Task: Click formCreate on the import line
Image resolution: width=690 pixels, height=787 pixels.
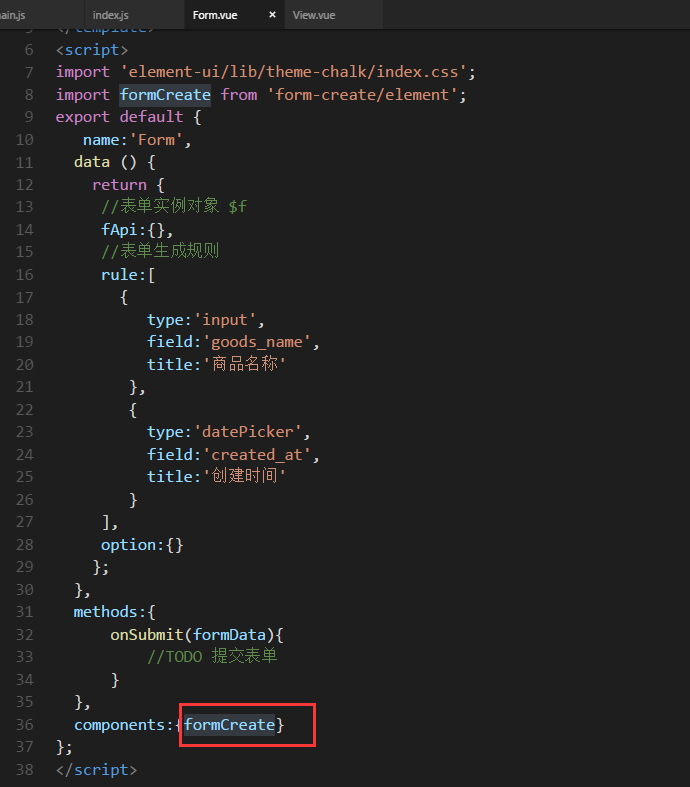Action: click(x=165, y=95)
